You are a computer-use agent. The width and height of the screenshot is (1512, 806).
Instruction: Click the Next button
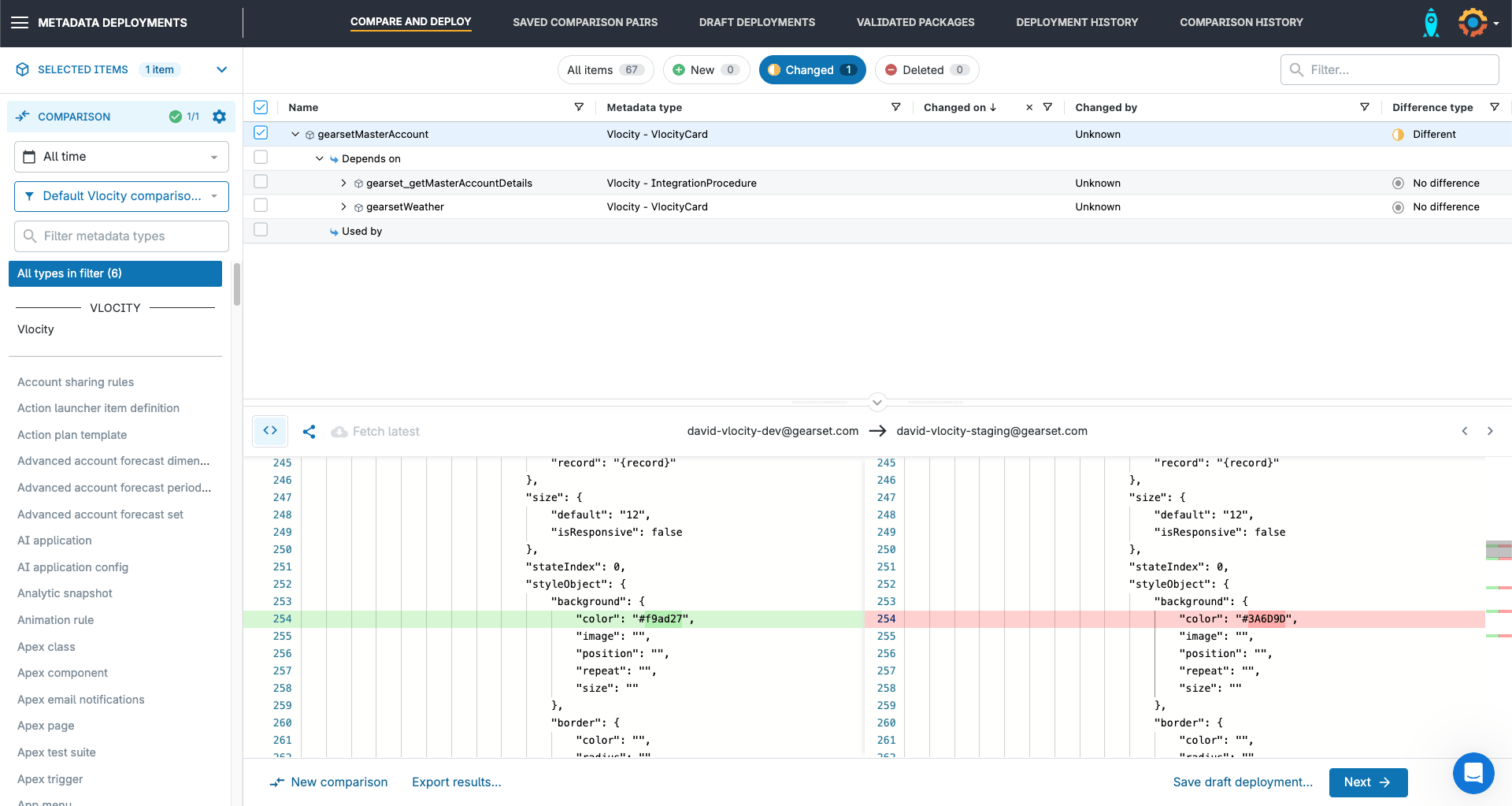click(1367, 782)
